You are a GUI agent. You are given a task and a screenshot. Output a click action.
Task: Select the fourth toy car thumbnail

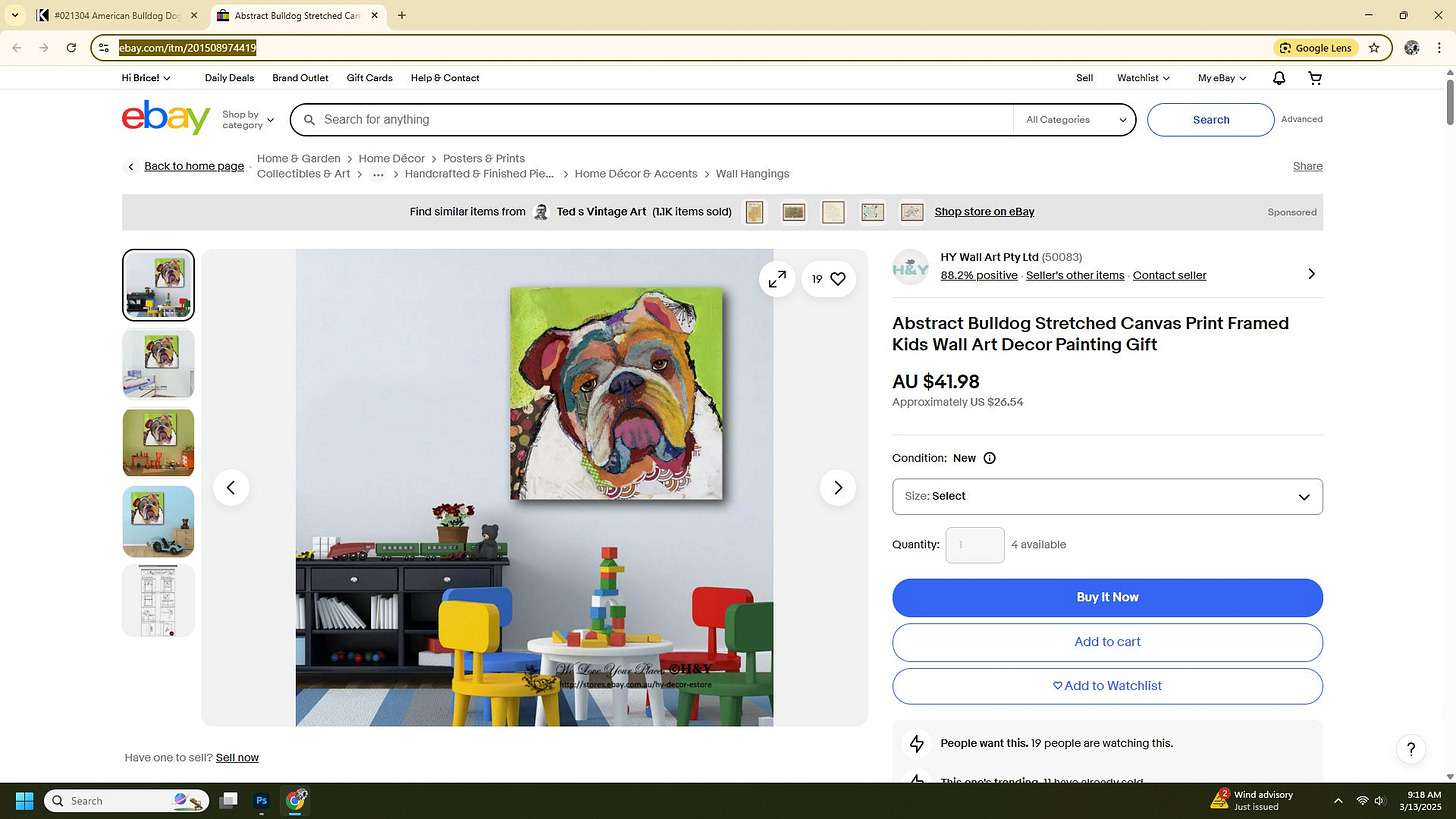tap(158, 522)
